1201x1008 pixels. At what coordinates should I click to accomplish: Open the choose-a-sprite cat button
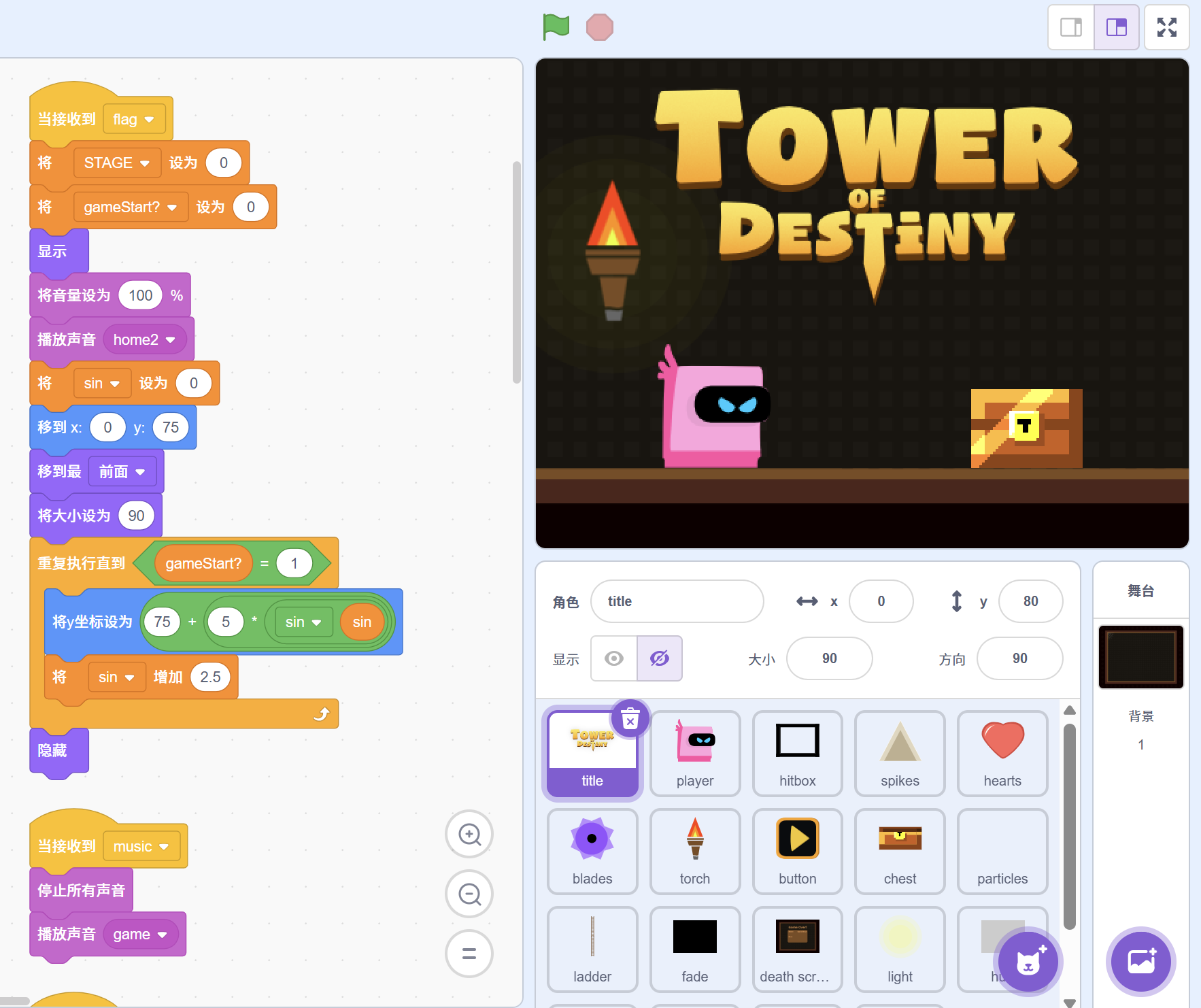point(1028,962)
